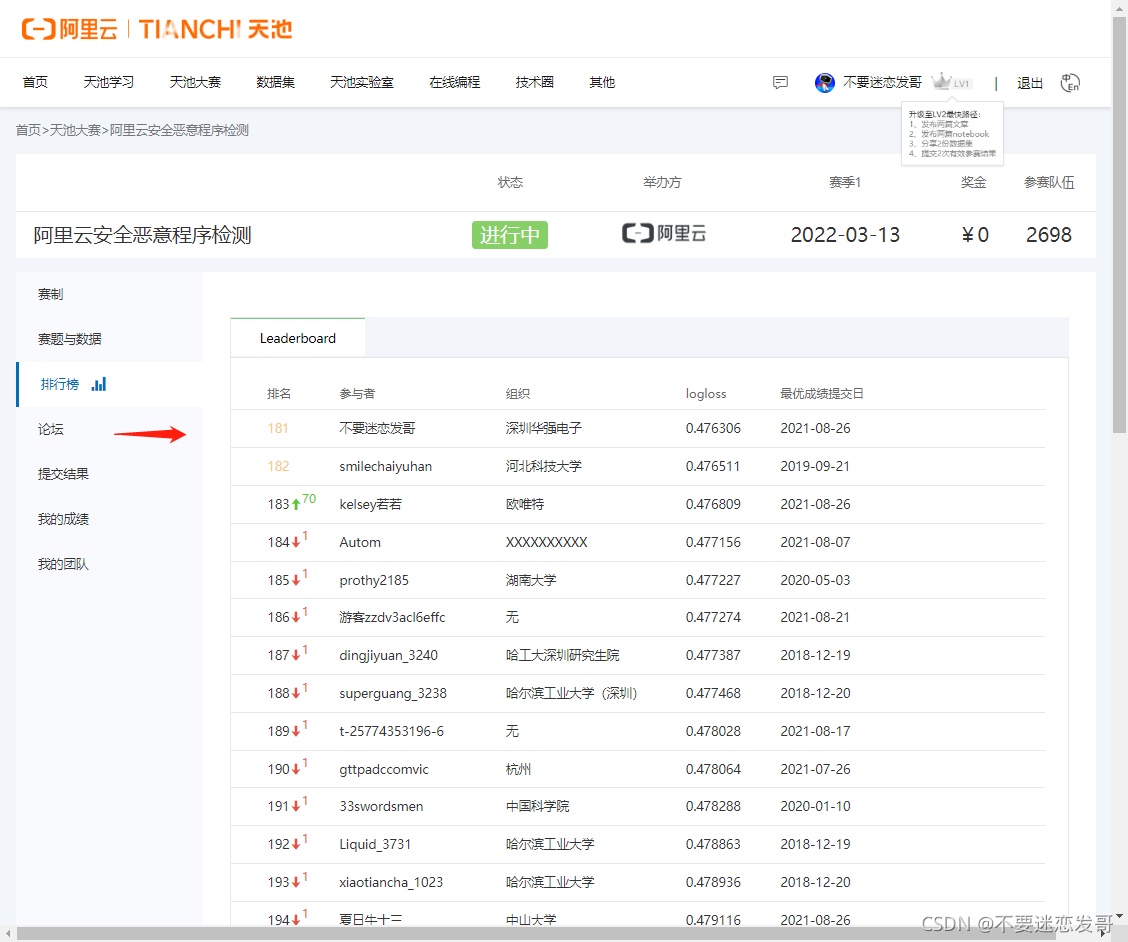Open the 首页 menu item
1128x942 pixels.
coord(35,82)
